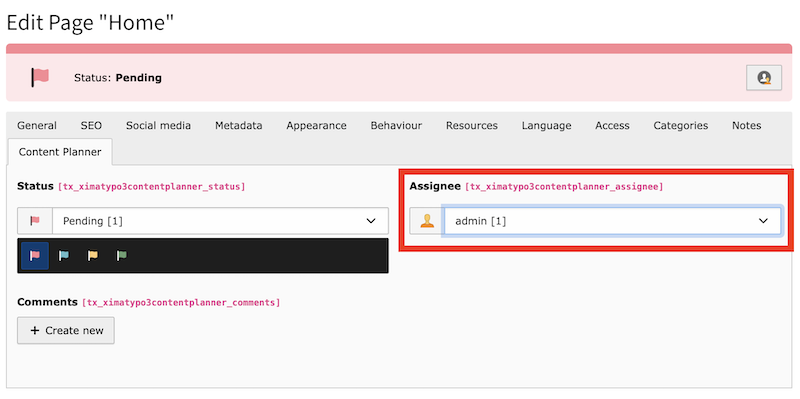Click Create new comment button

[x=66, y=331]
